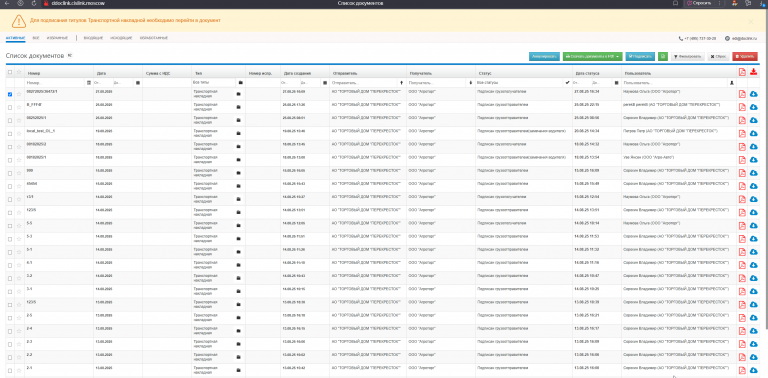The width and height of the screenshot is (768, 378).
Task: Close the yellow warning banner
Action: click(751, 21)
